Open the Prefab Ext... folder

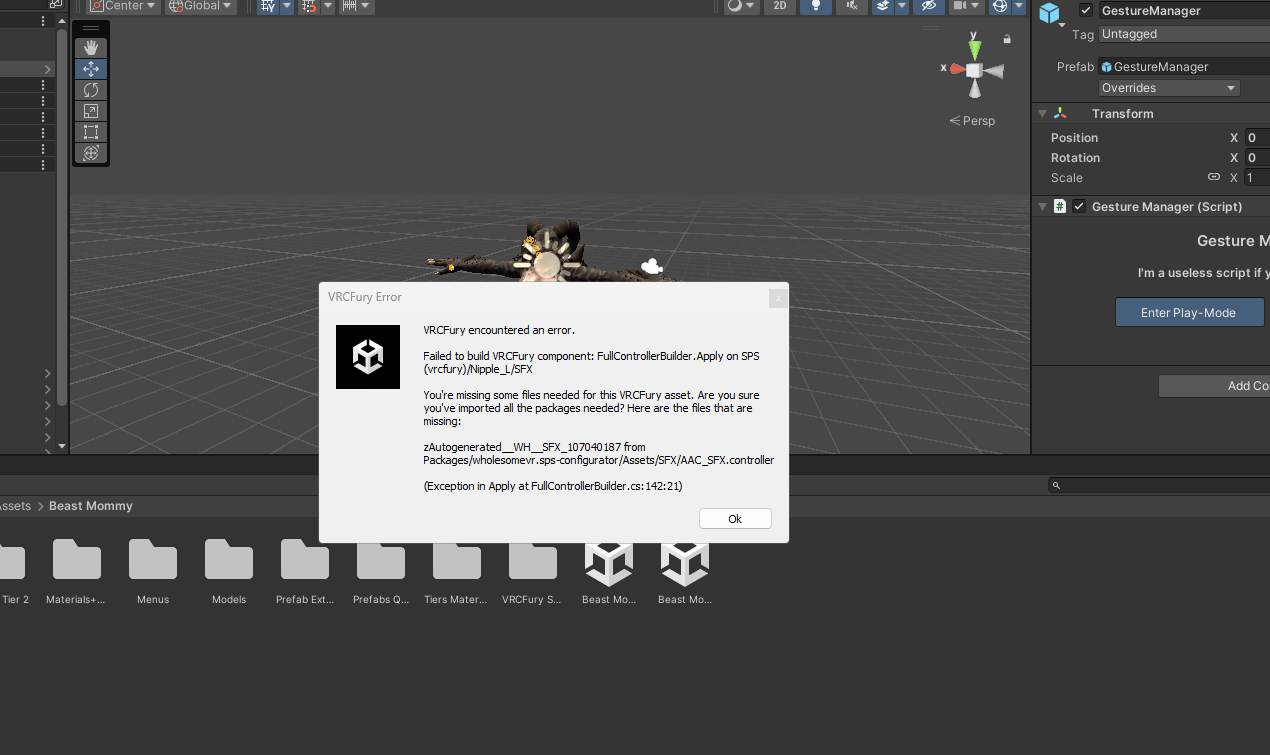305,572
